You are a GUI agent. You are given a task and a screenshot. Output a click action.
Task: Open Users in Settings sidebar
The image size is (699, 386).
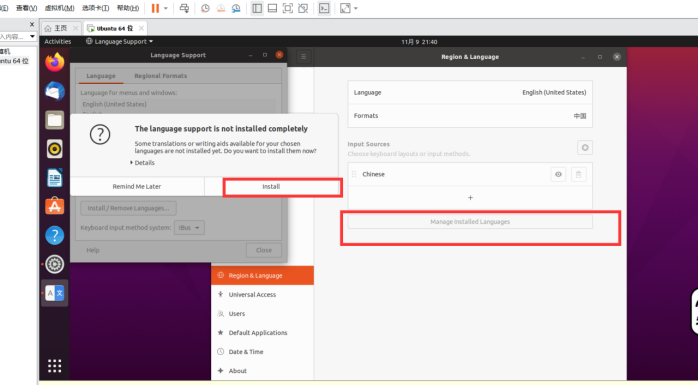263,314
